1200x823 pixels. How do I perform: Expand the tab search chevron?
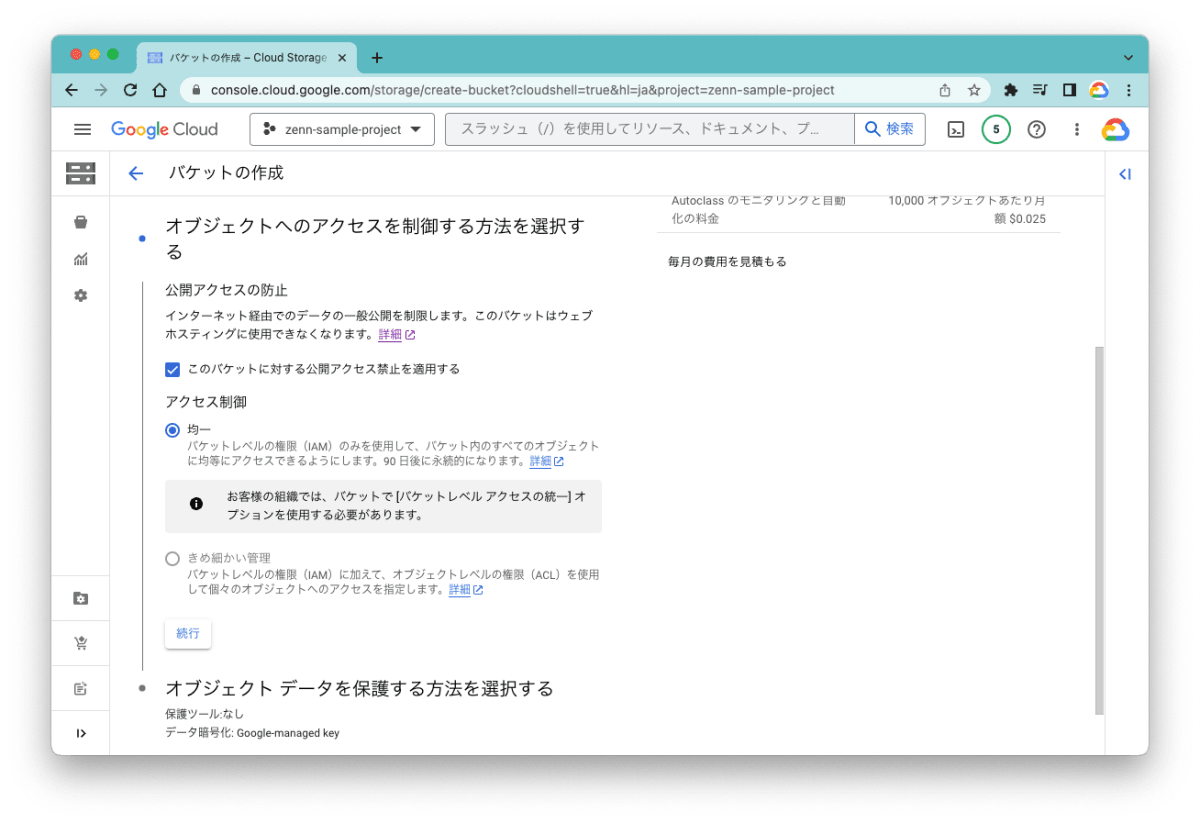1128,58
